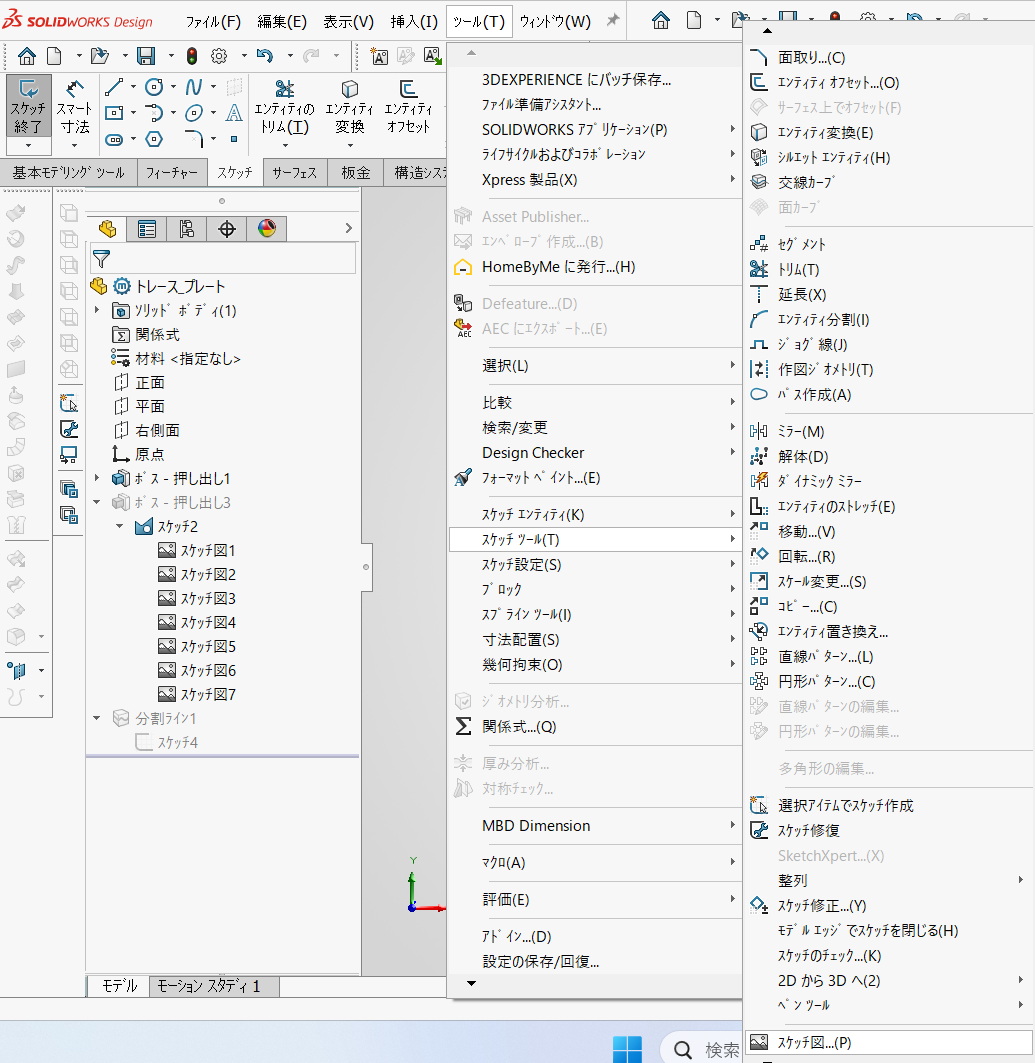
Task: Pin the menu bar with pushpin icon
Action: coord(613,20)
